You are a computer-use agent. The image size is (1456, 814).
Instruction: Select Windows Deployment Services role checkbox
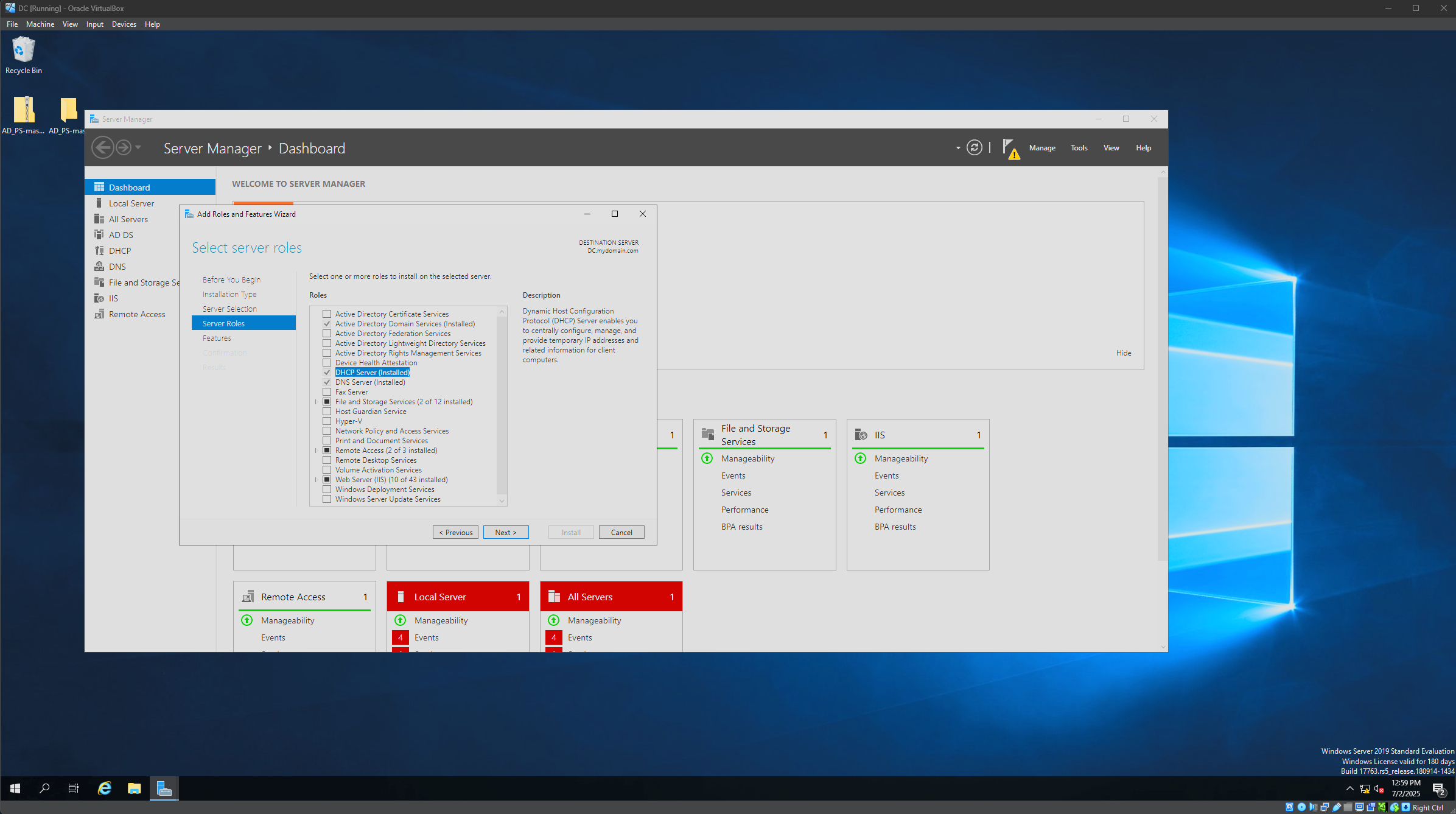pyautogui.click(x=327, y=489)
